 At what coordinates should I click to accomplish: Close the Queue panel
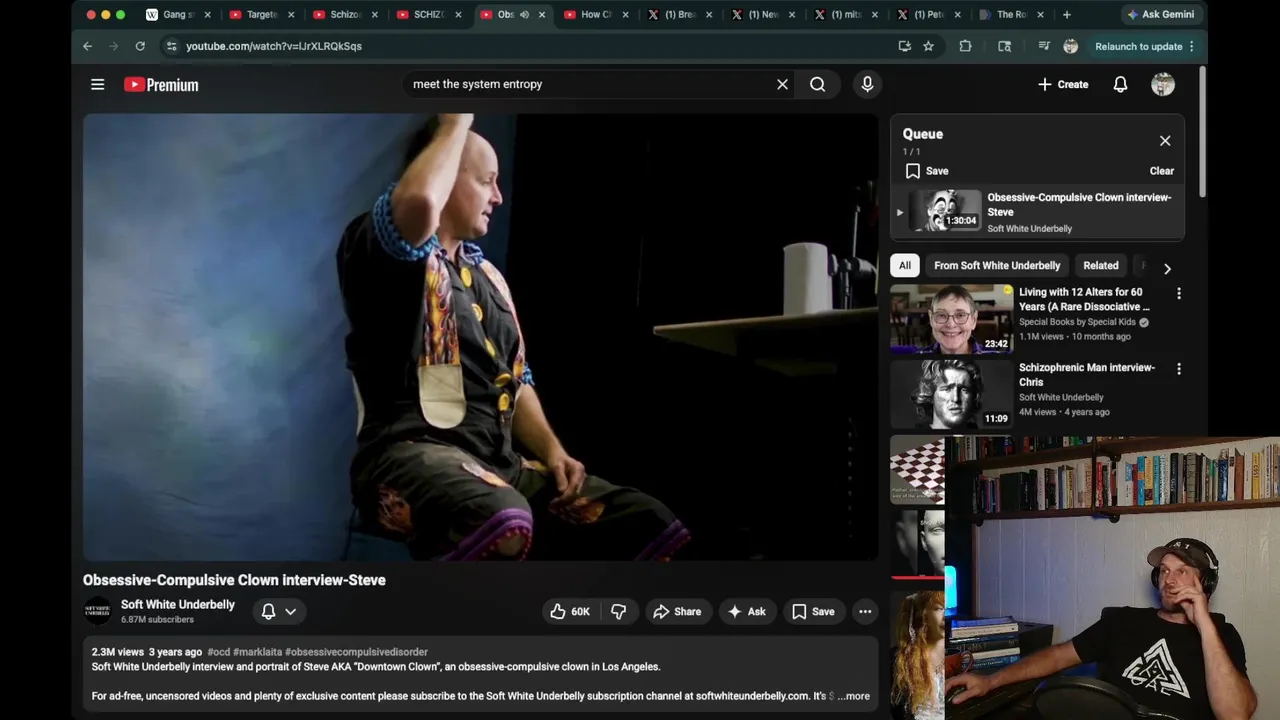click(x=1164, y=141)
